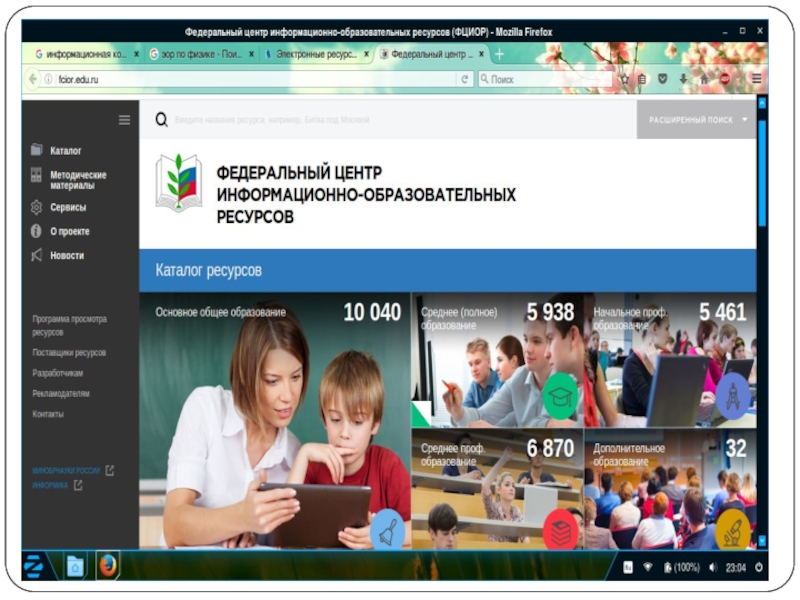Click the О проекте info icon
The image size is (800, 600).
(36, 231)
